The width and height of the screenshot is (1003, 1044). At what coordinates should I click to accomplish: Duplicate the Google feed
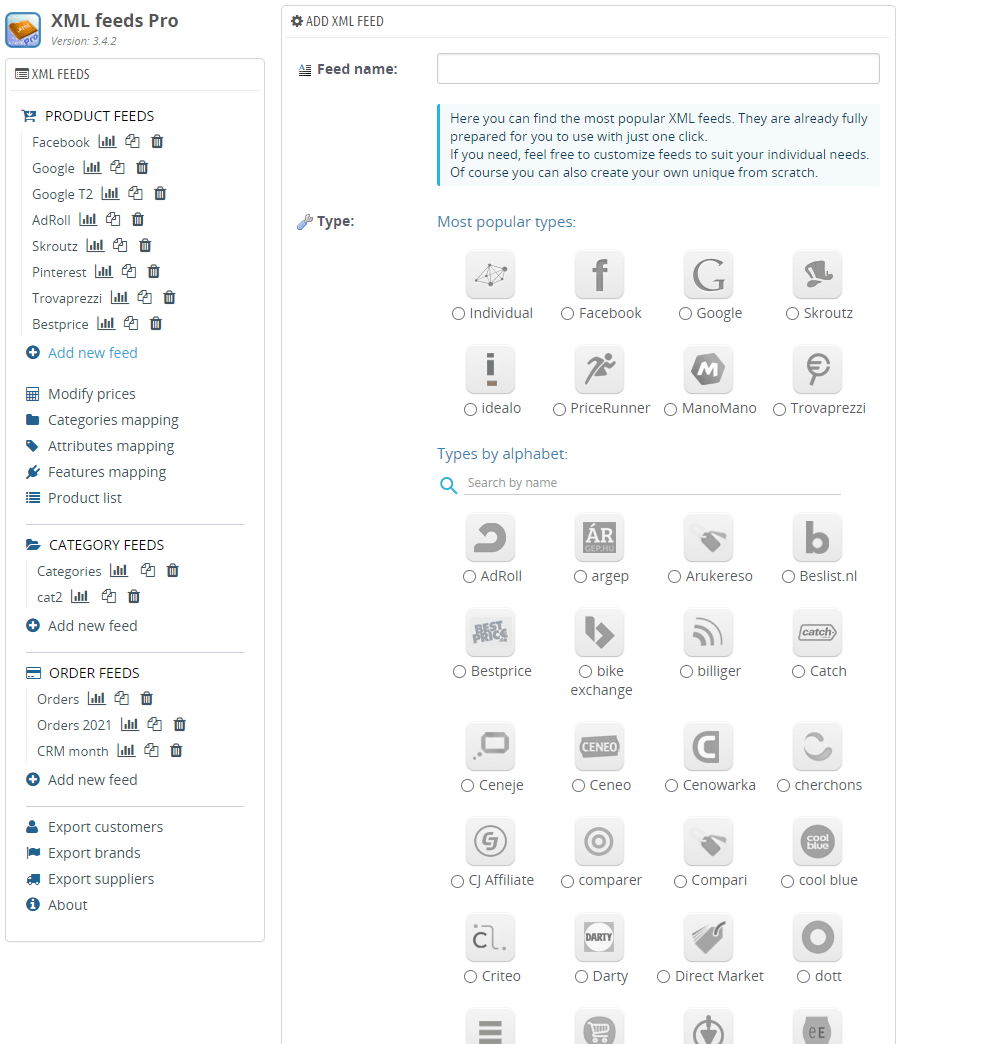117,168
